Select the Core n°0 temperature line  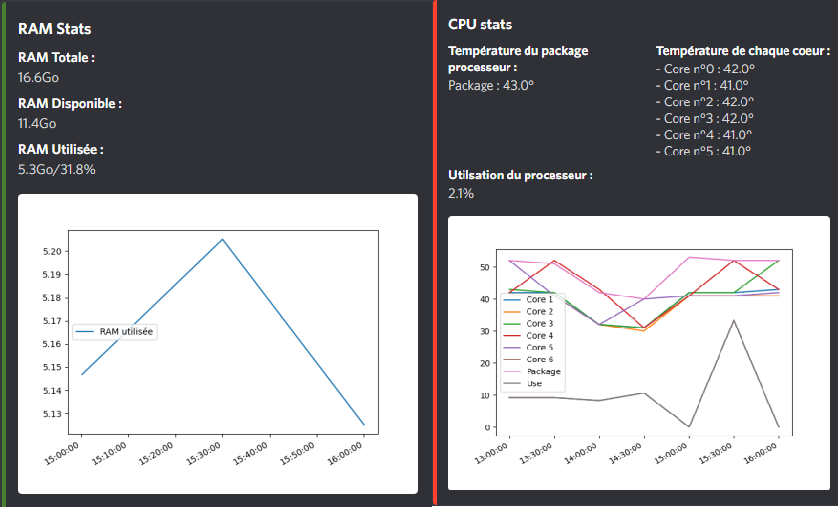[705, 69]
